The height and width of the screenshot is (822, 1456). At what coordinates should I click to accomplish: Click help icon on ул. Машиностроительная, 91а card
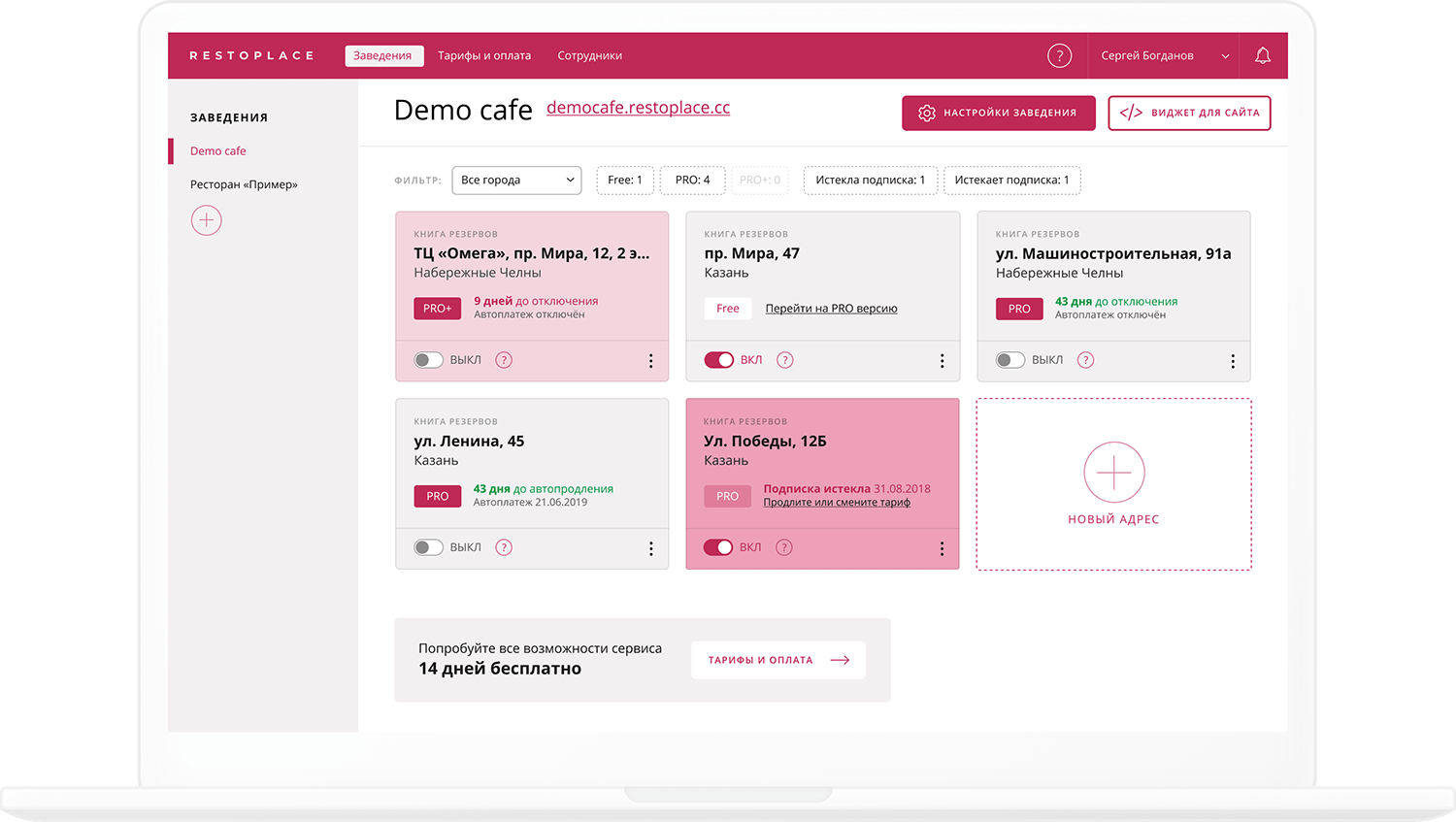(1086, 360)
